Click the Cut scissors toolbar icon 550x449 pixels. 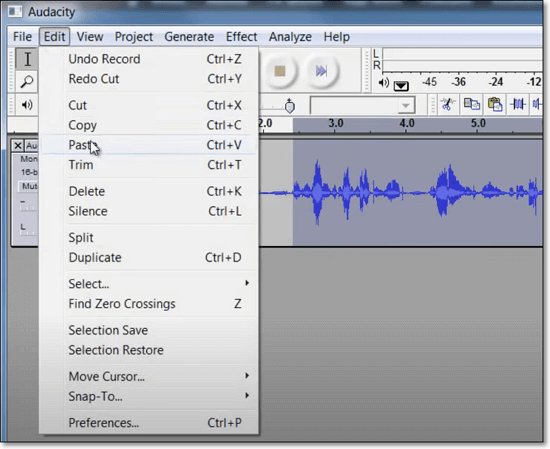[x=447, y=104]
